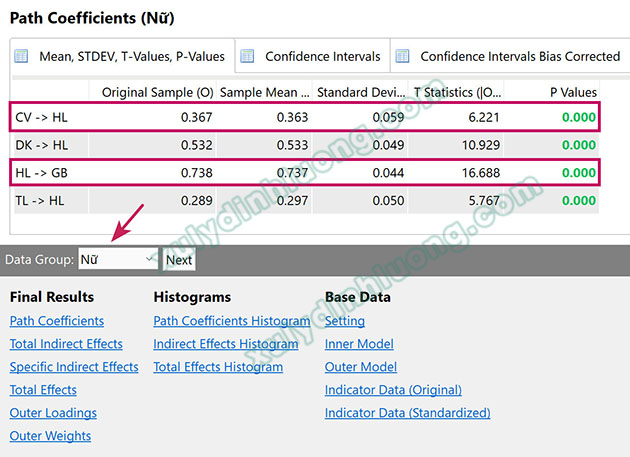This screenshot has height=457, width=630.
Task: Open the Data Group dropdown
Action: (118, 260)
